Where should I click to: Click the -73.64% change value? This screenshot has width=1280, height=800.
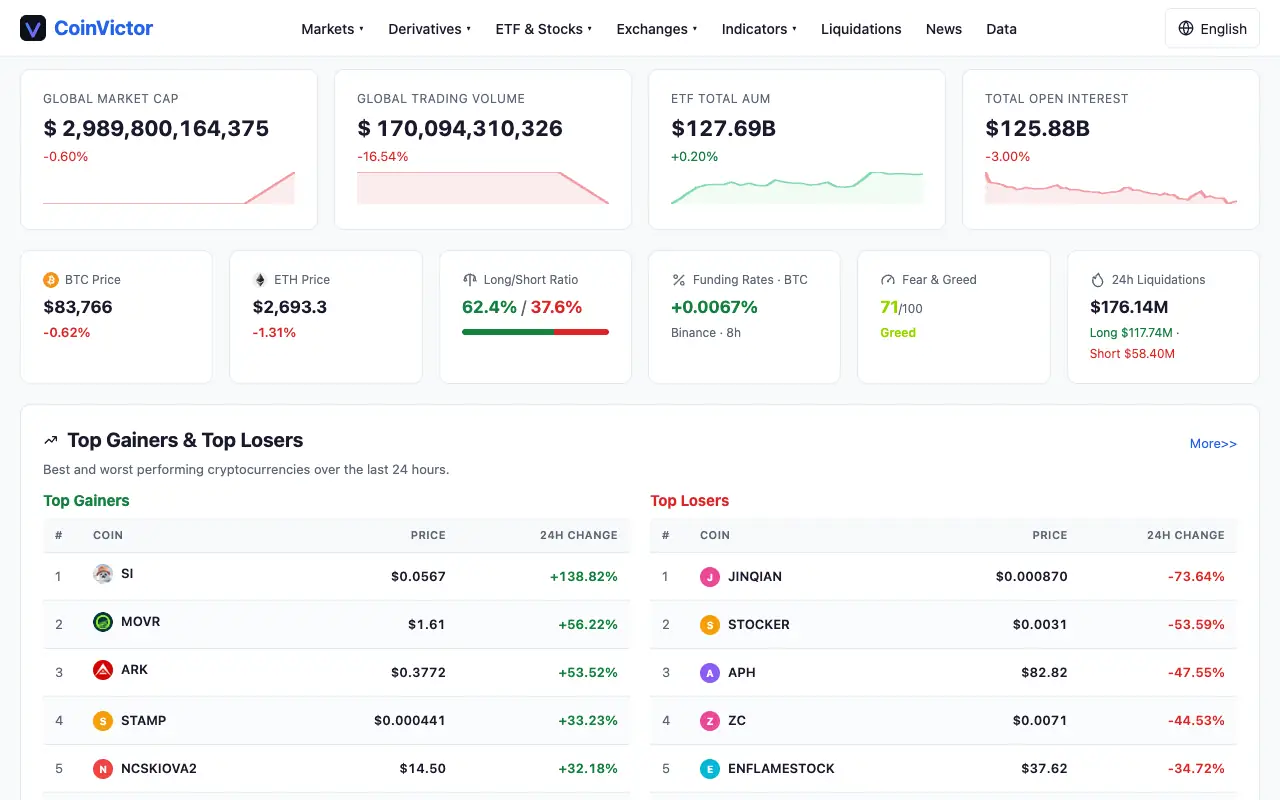click(1196, 577)
